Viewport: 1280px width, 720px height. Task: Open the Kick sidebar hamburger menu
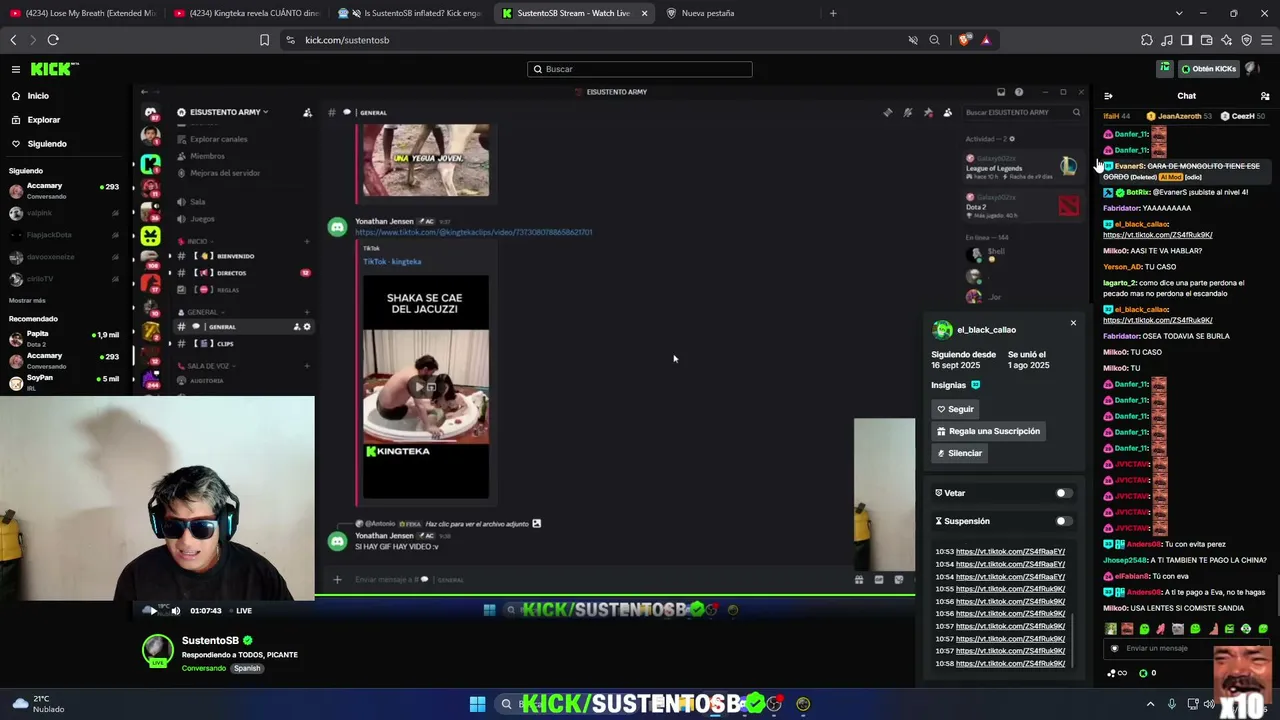pos(16,69)
